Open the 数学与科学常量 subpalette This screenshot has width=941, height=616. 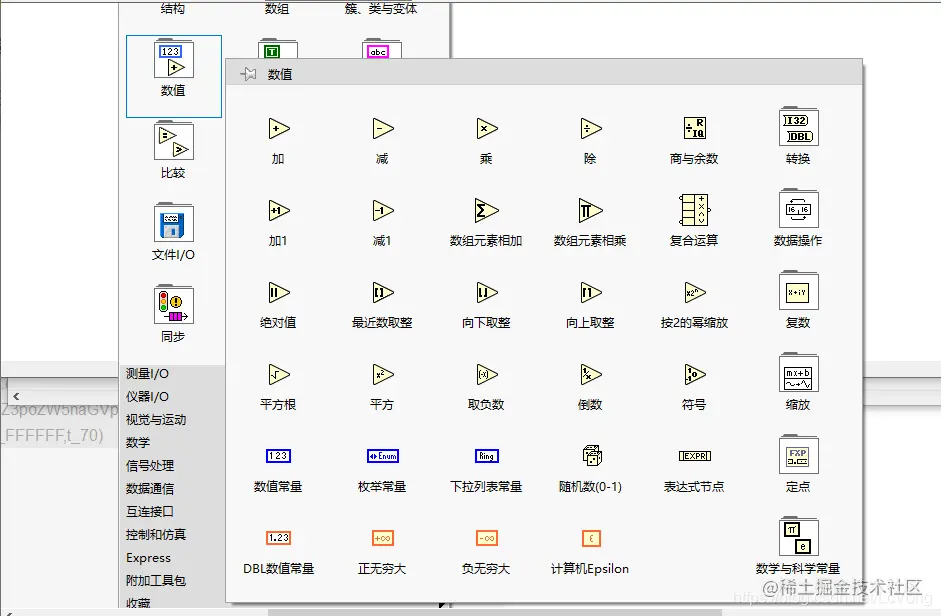(797, 538)
